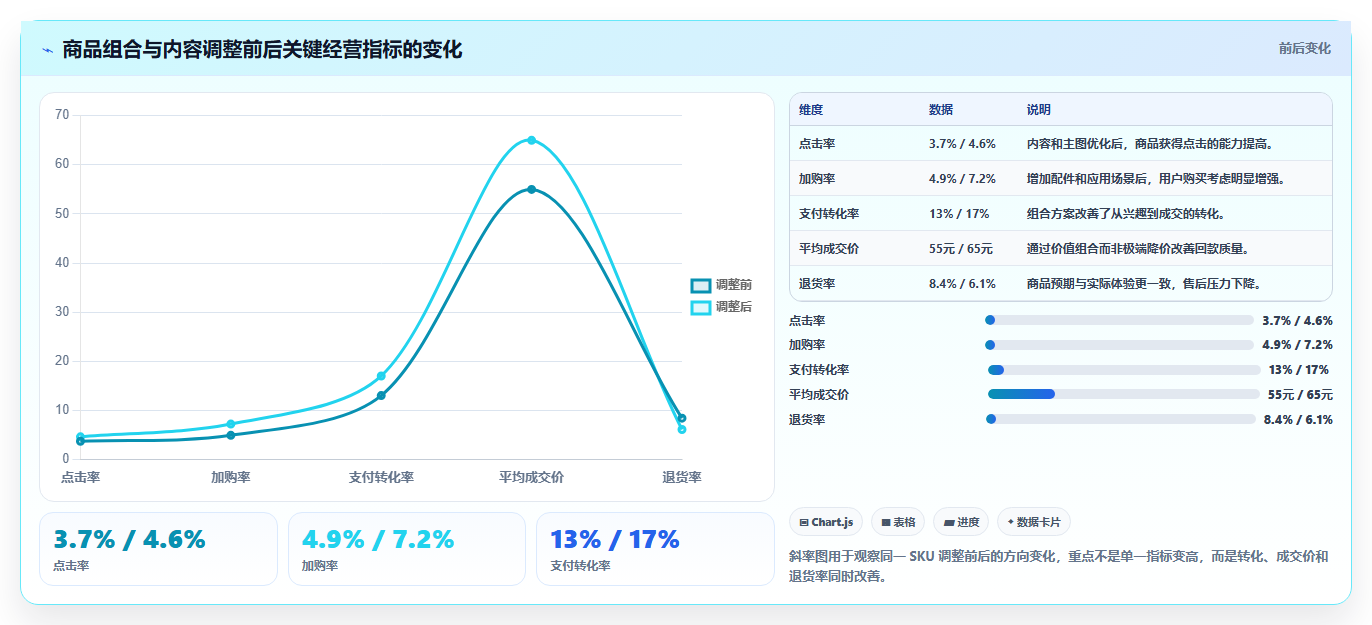1372x625 pixels.
Task: Click the 点击率 progress bar
Action: coord(1119,320)
